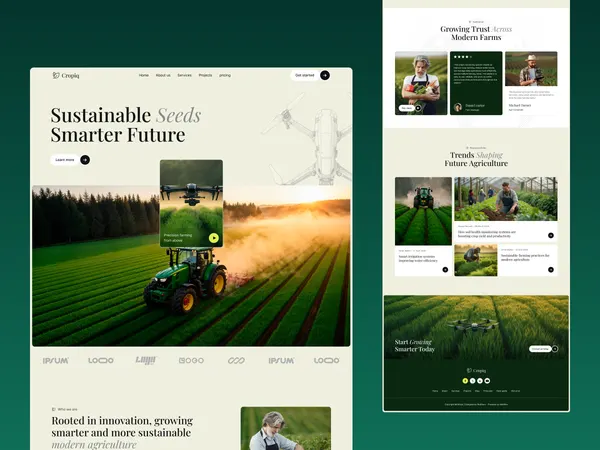Click the star rating on the green testimonial card

point(462,57)
